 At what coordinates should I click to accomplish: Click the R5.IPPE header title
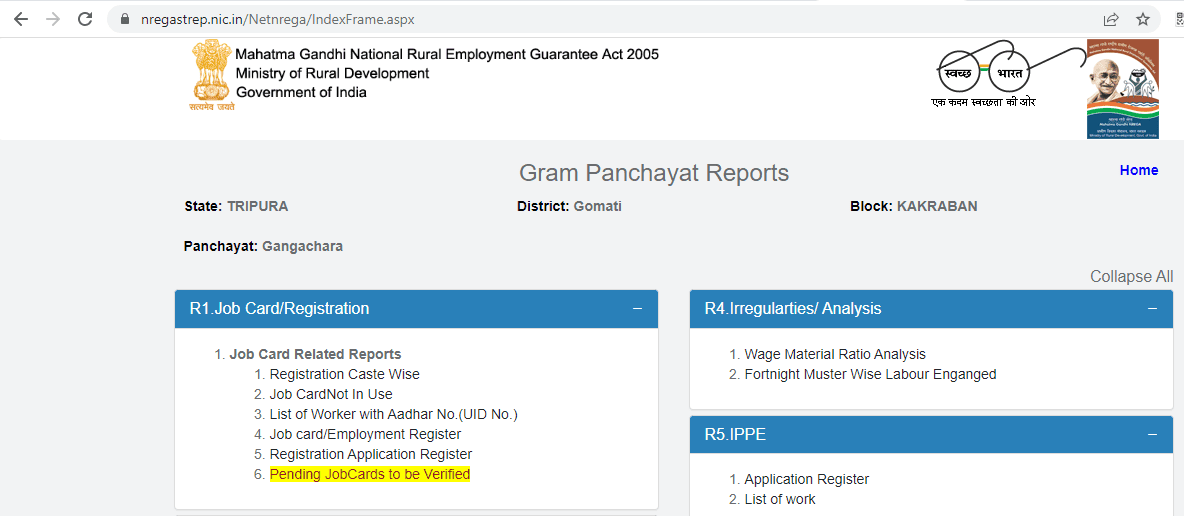[x=735, y=434]
